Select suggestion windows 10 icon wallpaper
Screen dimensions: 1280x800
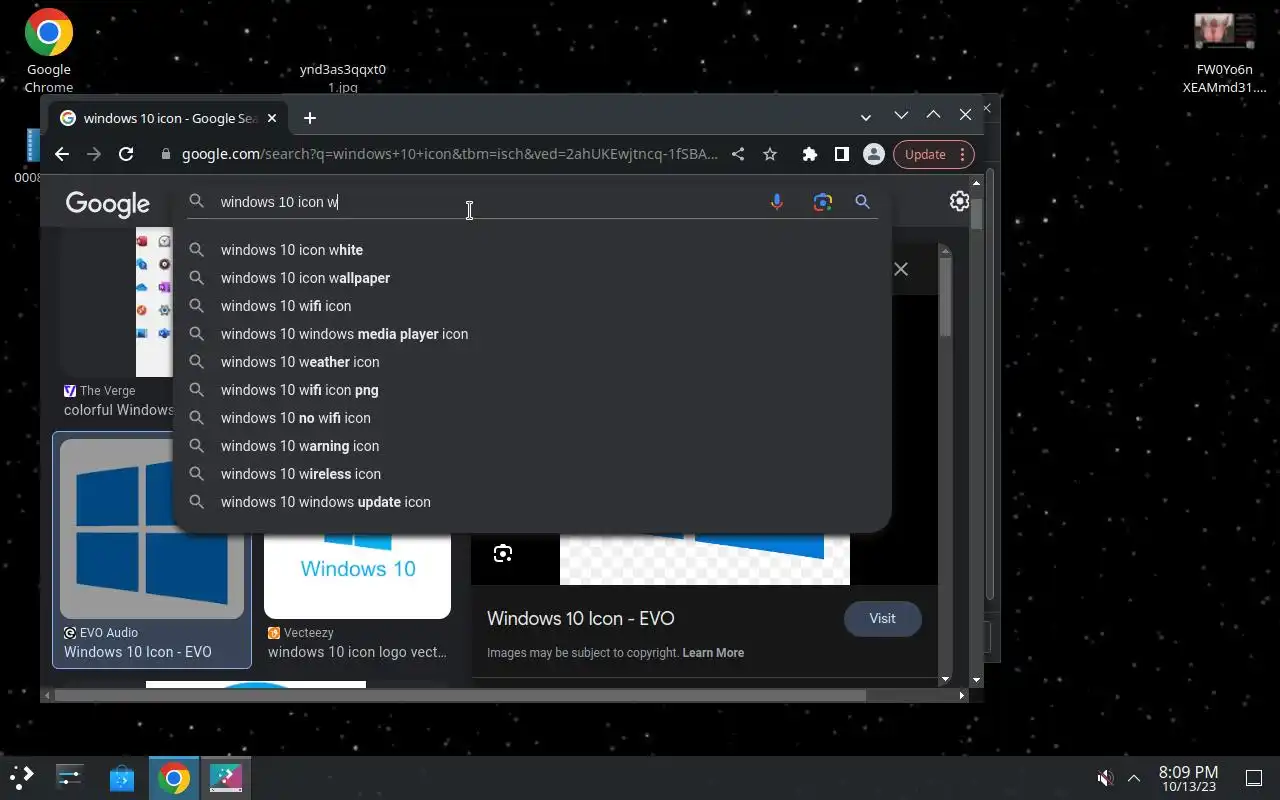coord(532,278)
